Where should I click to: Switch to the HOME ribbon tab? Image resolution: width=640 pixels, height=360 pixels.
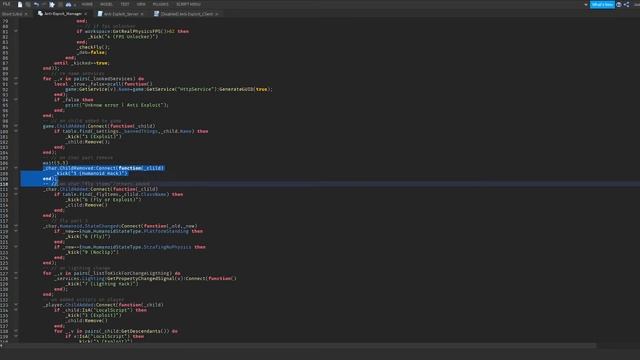87,4
